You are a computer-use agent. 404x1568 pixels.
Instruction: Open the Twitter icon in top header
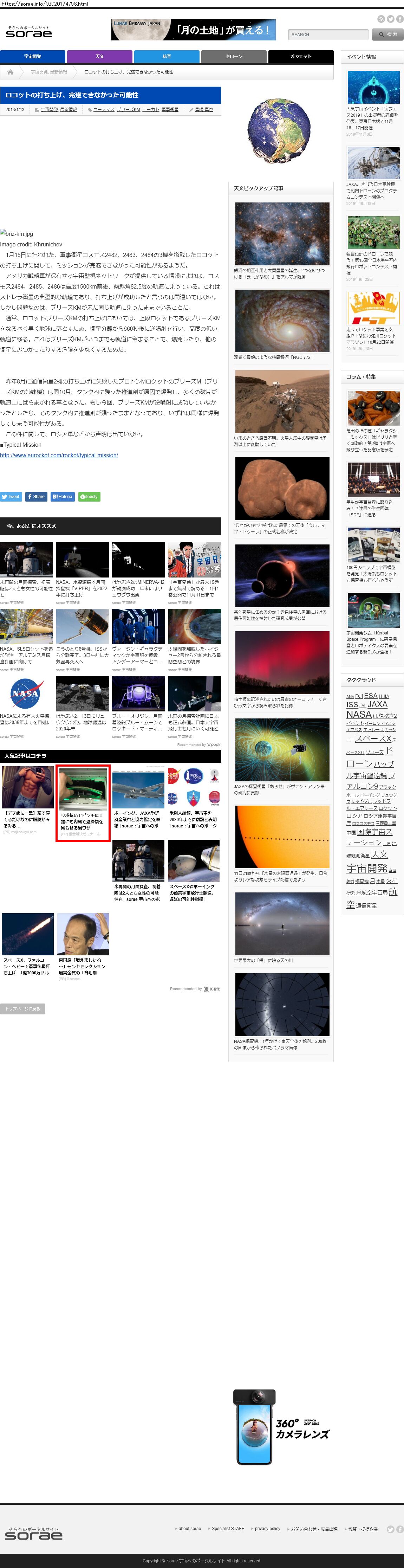(x=391, y=19)
